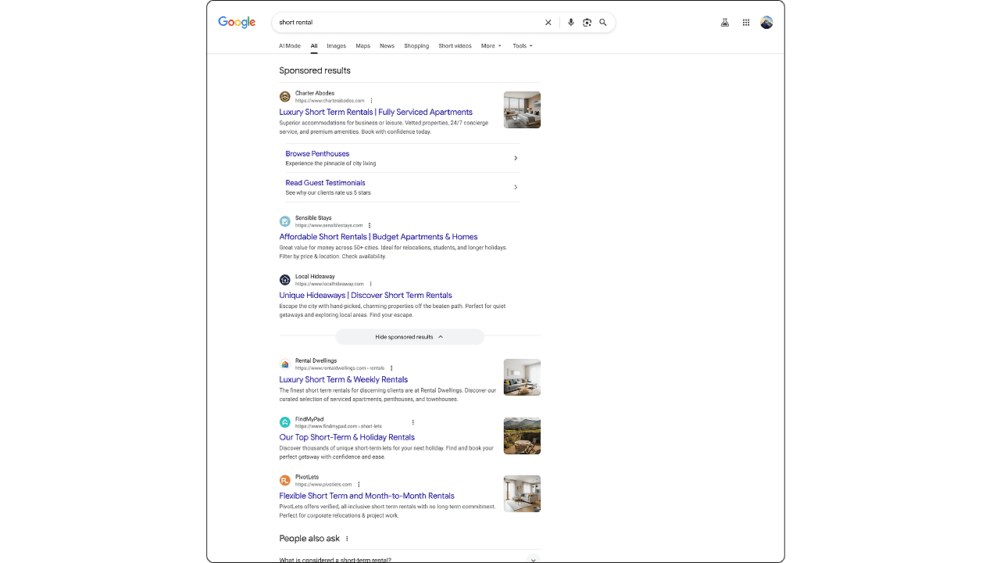
Task: Expand the Browse Penthouses sitelink chevron
Action: tap(516, 158)
